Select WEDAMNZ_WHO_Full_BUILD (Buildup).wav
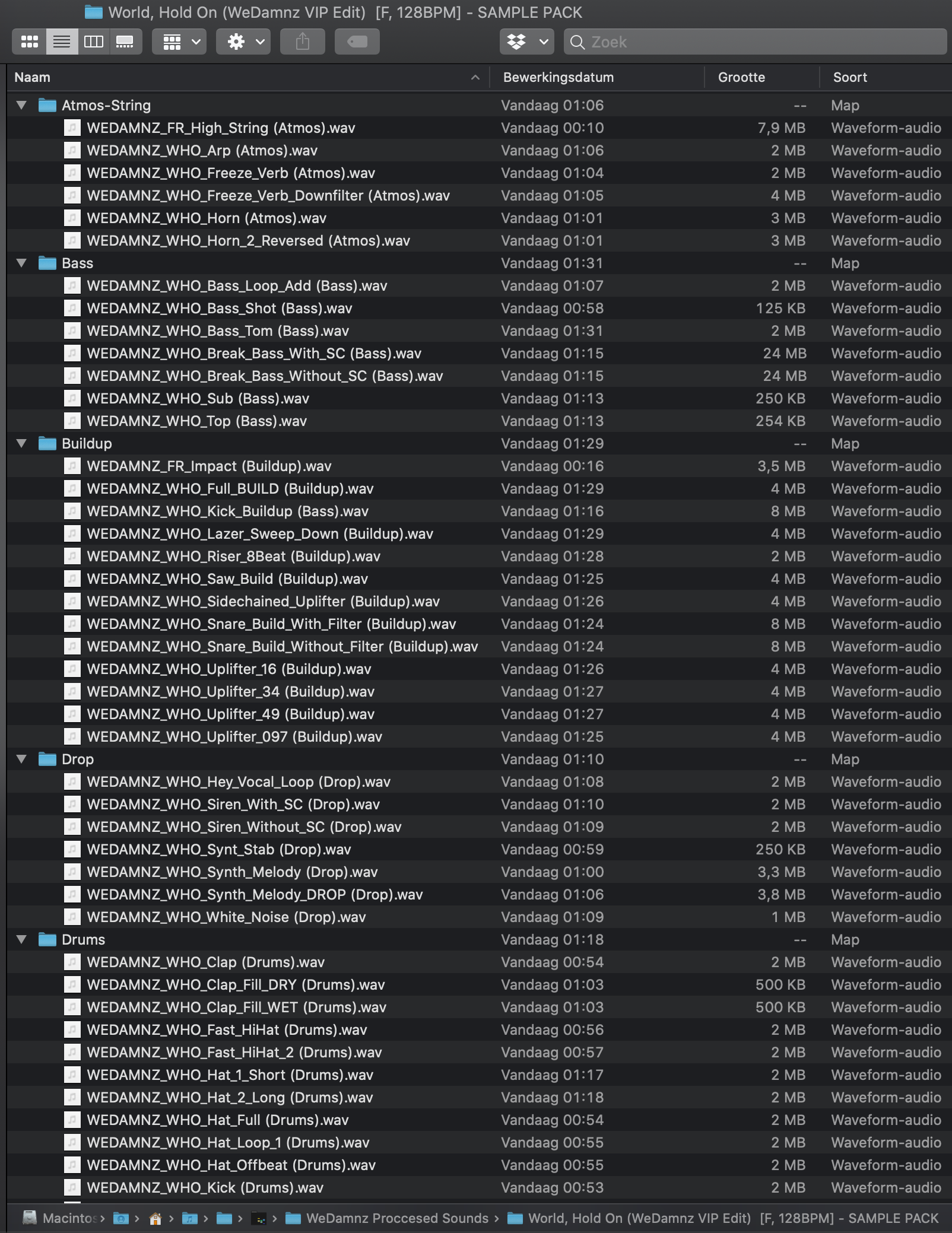 [x=230, y=488]
